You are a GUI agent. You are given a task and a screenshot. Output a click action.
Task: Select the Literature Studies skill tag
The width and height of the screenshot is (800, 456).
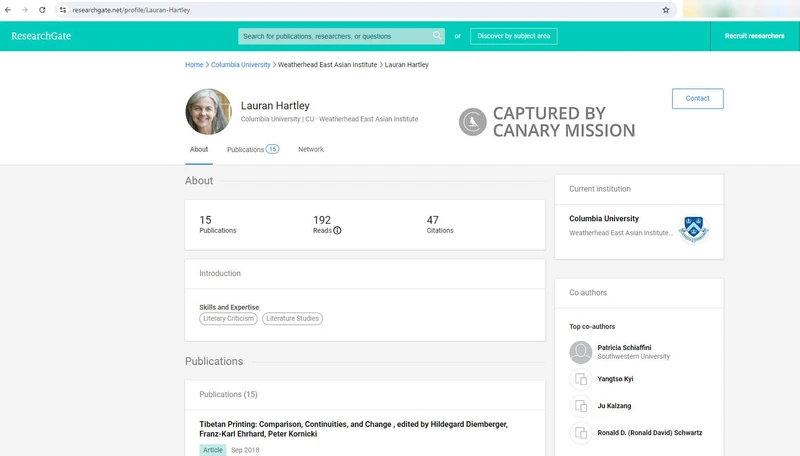click(x=292, y=318)
